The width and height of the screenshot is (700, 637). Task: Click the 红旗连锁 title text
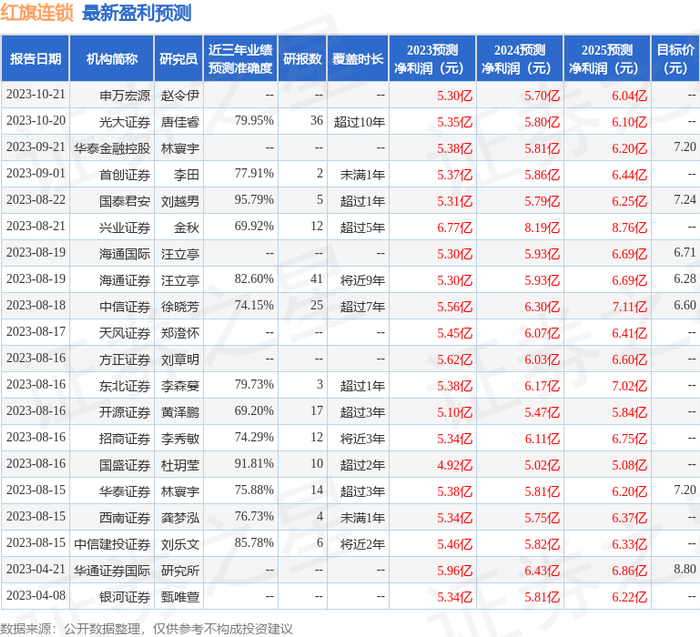pyautogui.click(x=37, y=12)
